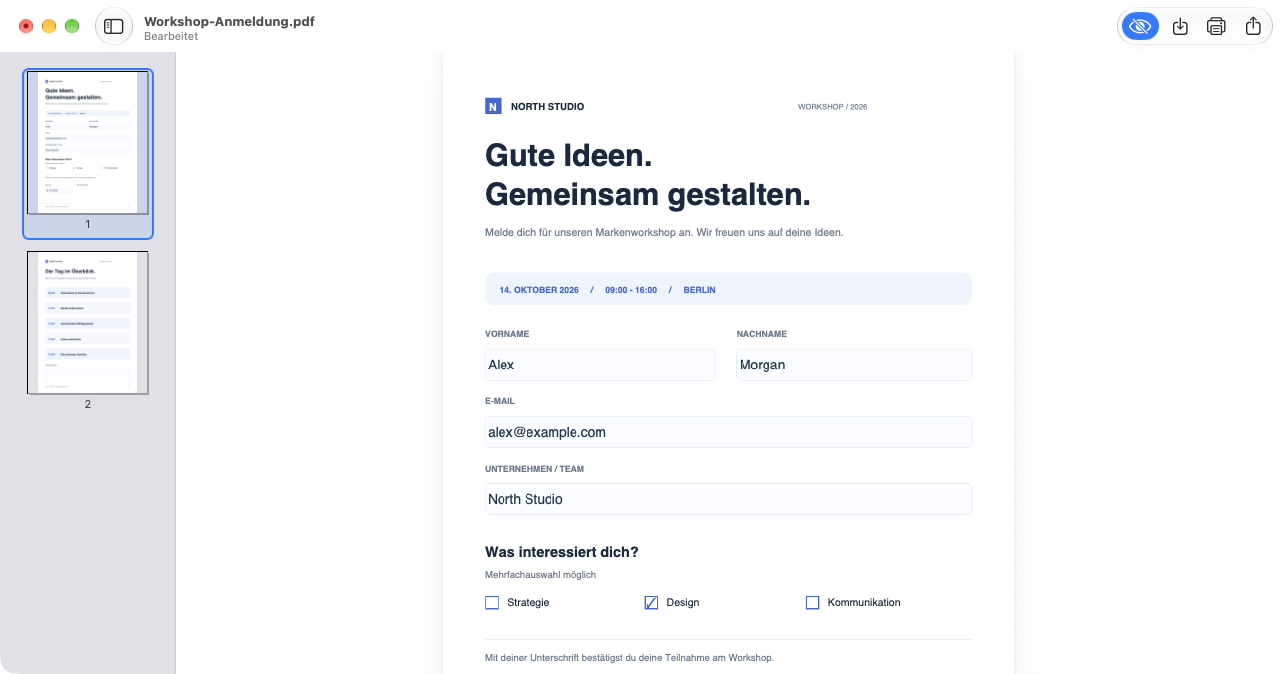Open the print icon

click(x=1216, y=27)
